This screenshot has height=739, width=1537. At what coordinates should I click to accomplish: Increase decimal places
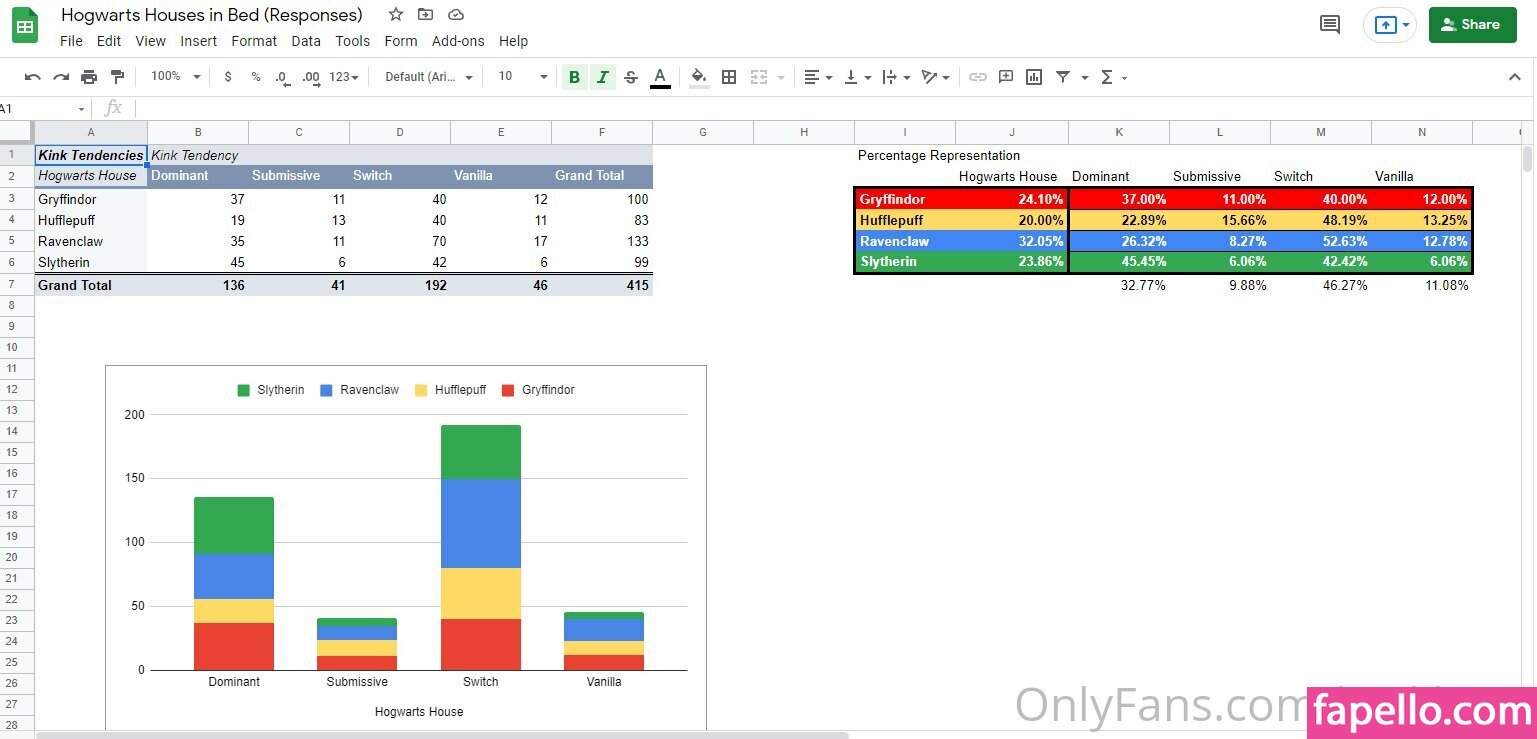coord(311,77)
